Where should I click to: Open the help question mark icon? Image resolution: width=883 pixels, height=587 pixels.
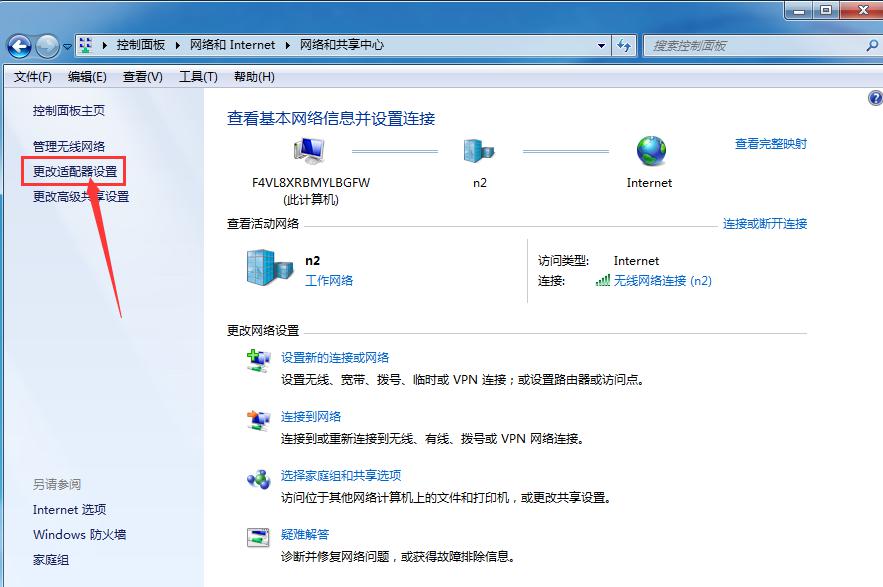coord(875,98)
